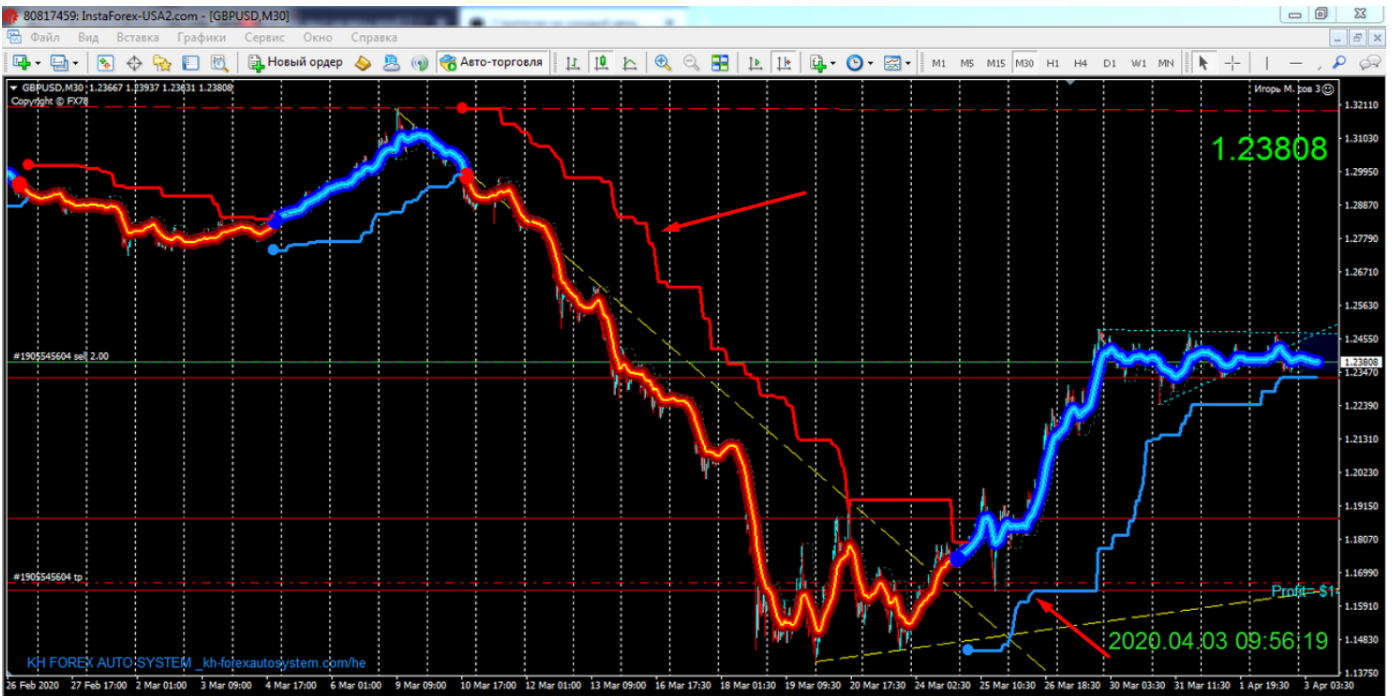1394x696 pixels.
Task: Open the Strategy Tester icon
Action: (x=219, y=62)
